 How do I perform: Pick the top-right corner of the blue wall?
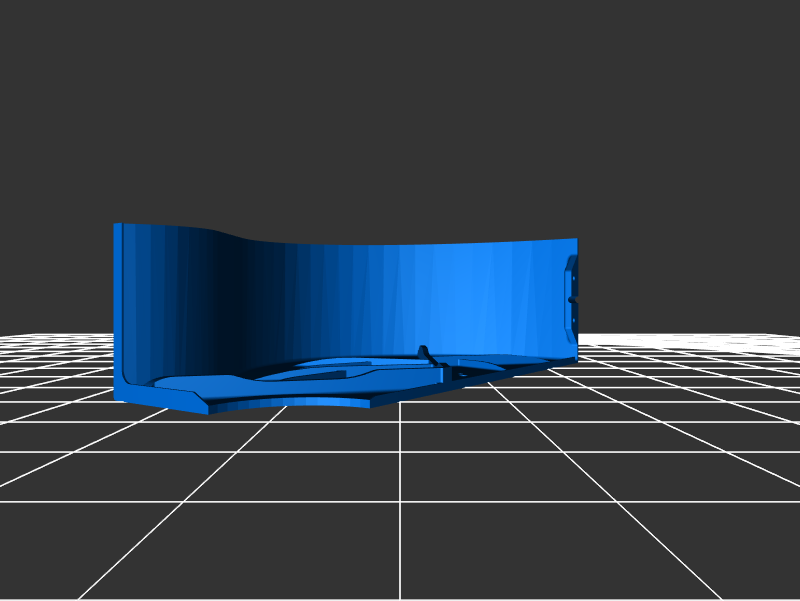(576, 239)
